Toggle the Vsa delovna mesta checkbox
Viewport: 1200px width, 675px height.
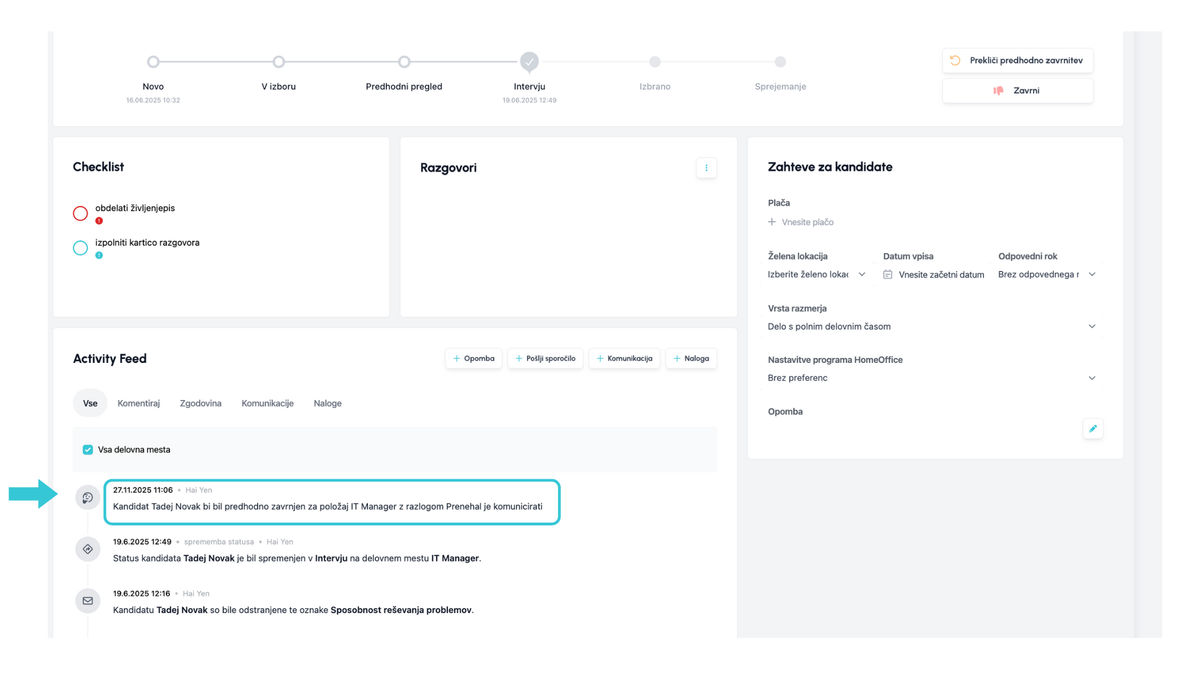[x=88, y=450]
